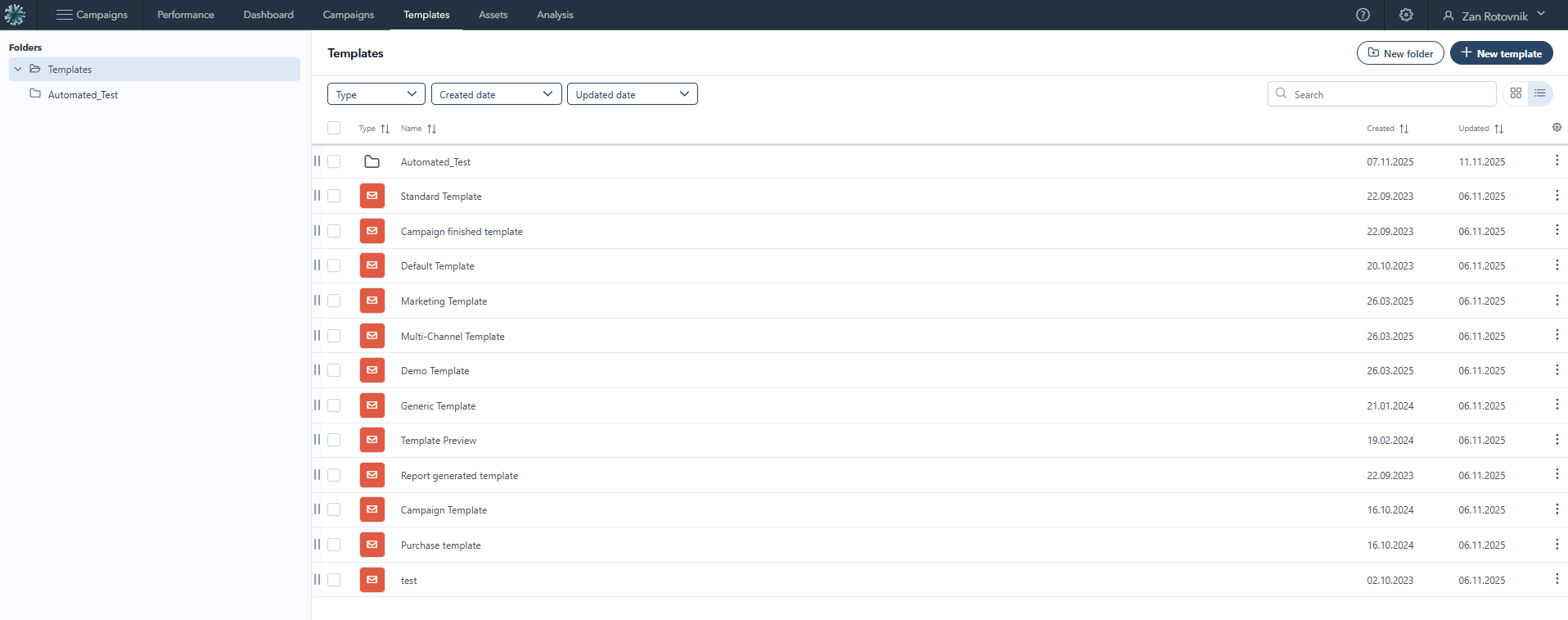This screenshot has height=620, width=1568.
Task: Sort by Created date column arrows
Action: [x=1404, y=129]
